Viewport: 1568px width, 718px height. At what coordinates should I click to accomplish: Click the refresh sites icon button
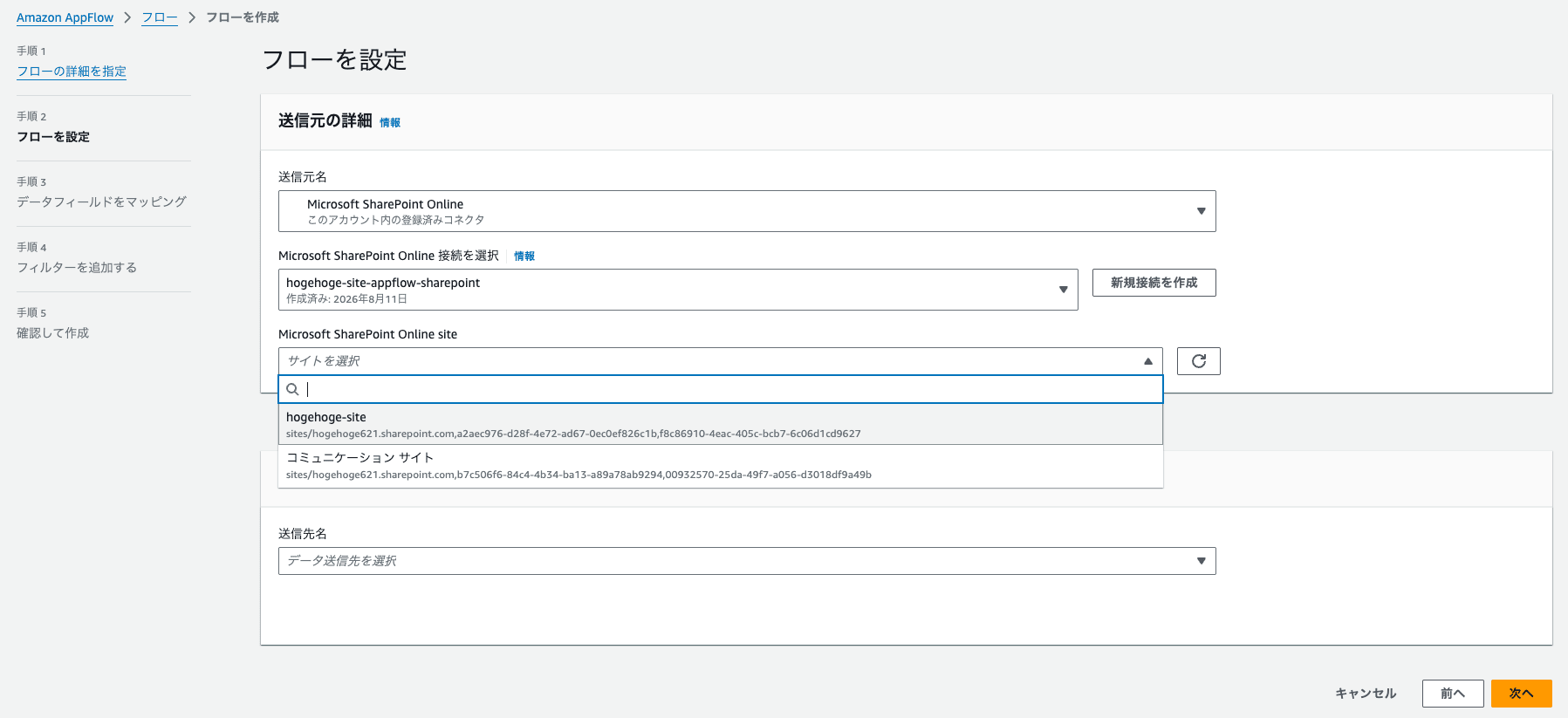[x=1198, y=361]
